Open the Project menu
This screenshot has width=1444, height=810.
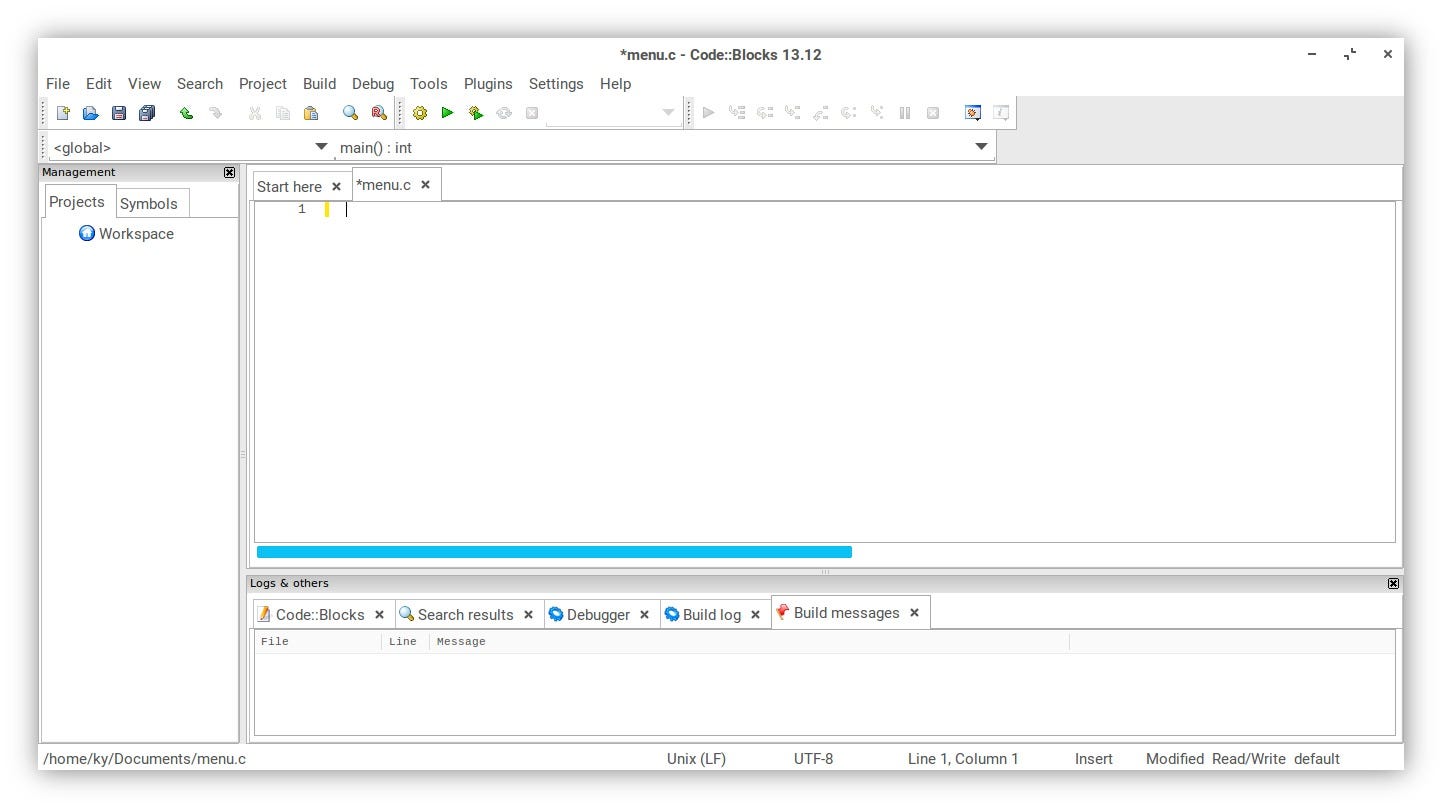click(x=263, y=84)
